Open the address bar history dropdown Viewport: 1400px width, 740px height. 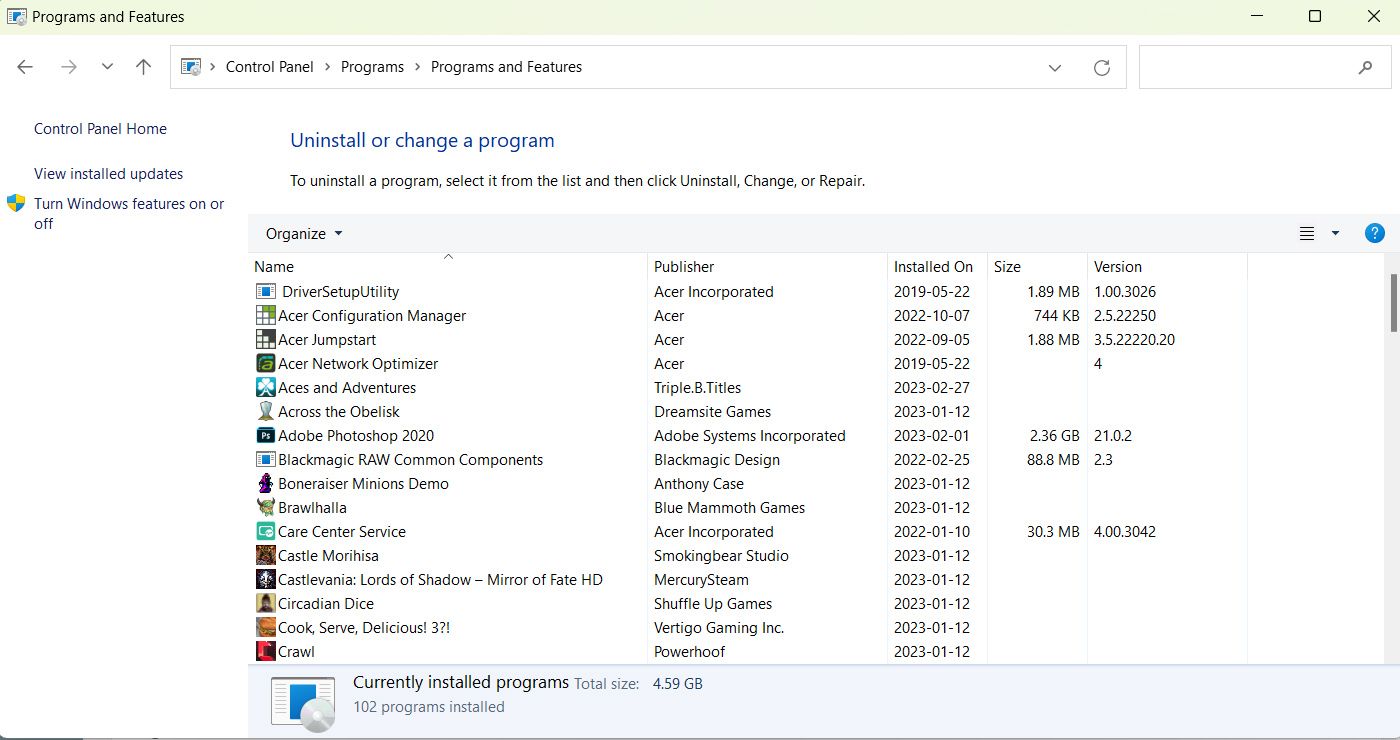[1054, 68]
